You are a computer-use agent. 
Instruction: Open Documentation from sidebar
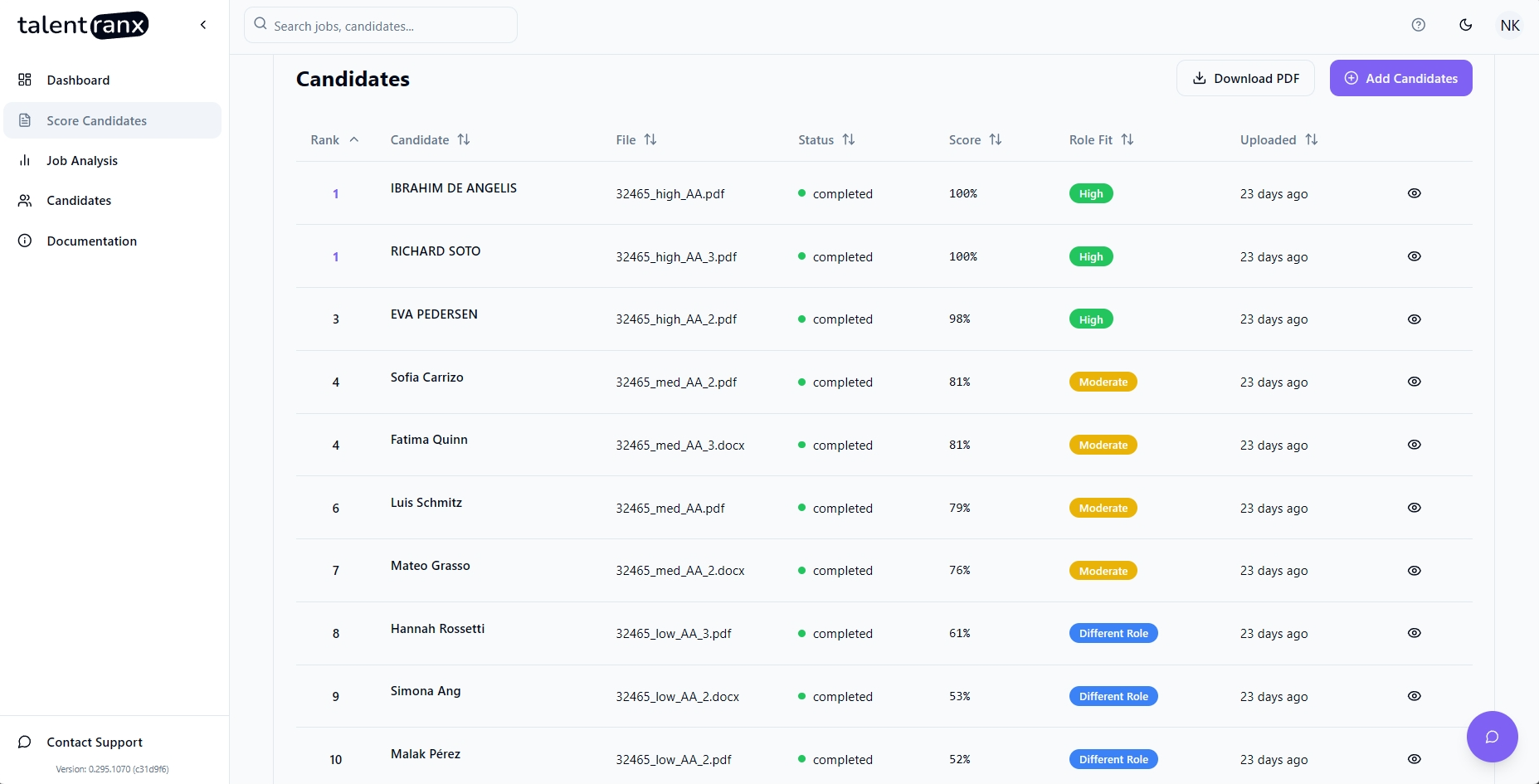[x=91, y=241]
